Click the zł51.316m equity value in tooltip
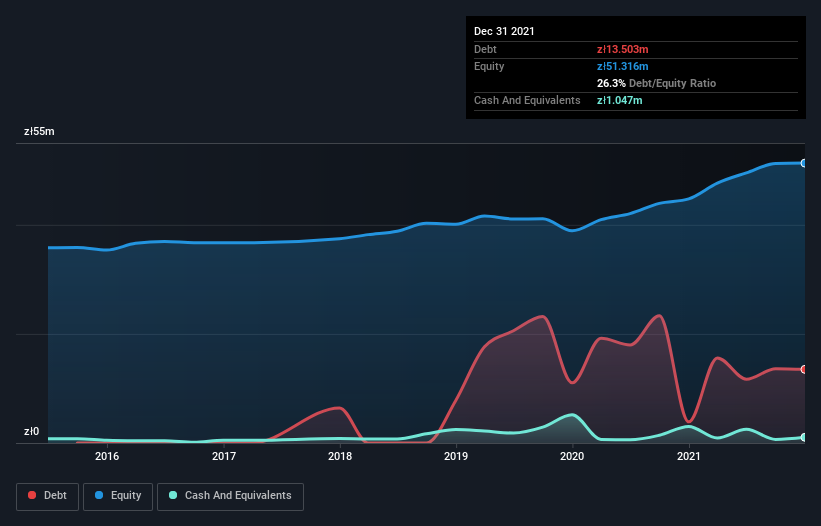Viewport: 821px width, 526px height. coord(623,66)
